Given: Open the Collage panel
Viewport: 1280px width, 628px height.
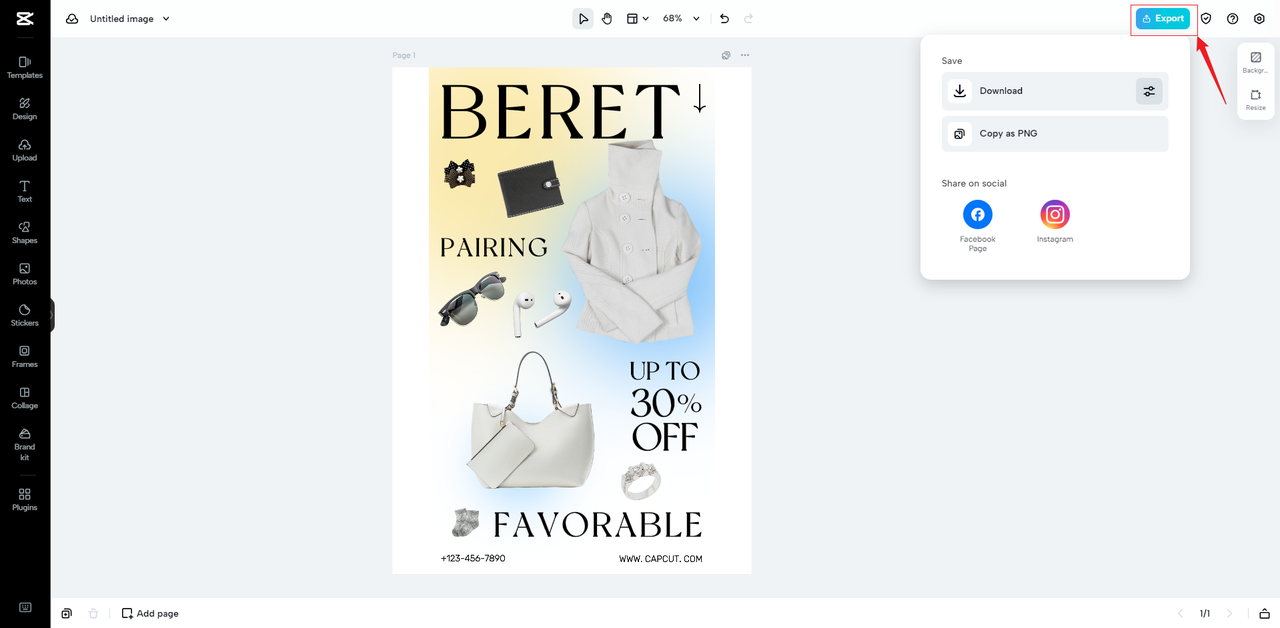Looking at the screenshot, I should point(24,398).
